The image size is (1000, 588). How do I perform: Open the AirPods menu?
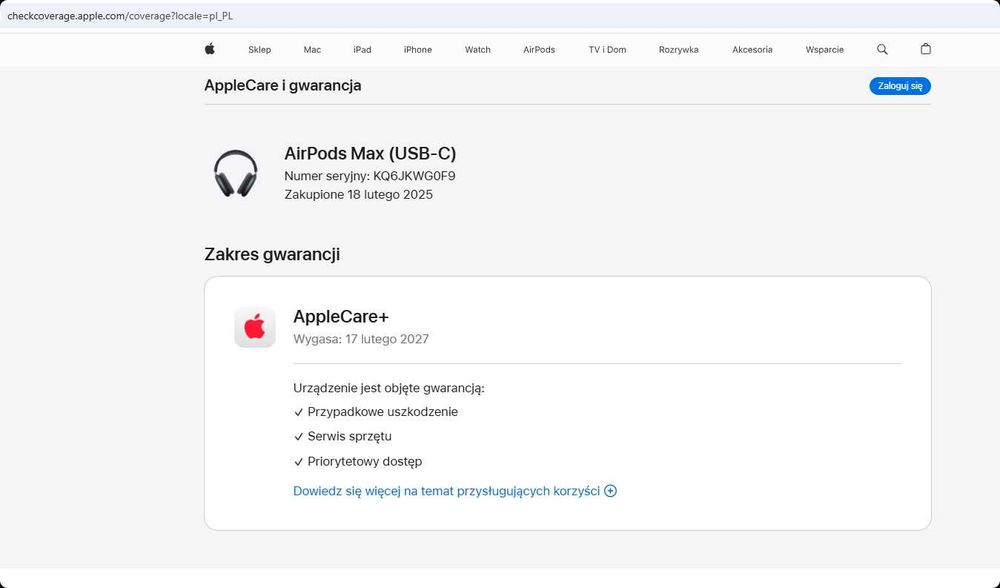tap(539, 50)
